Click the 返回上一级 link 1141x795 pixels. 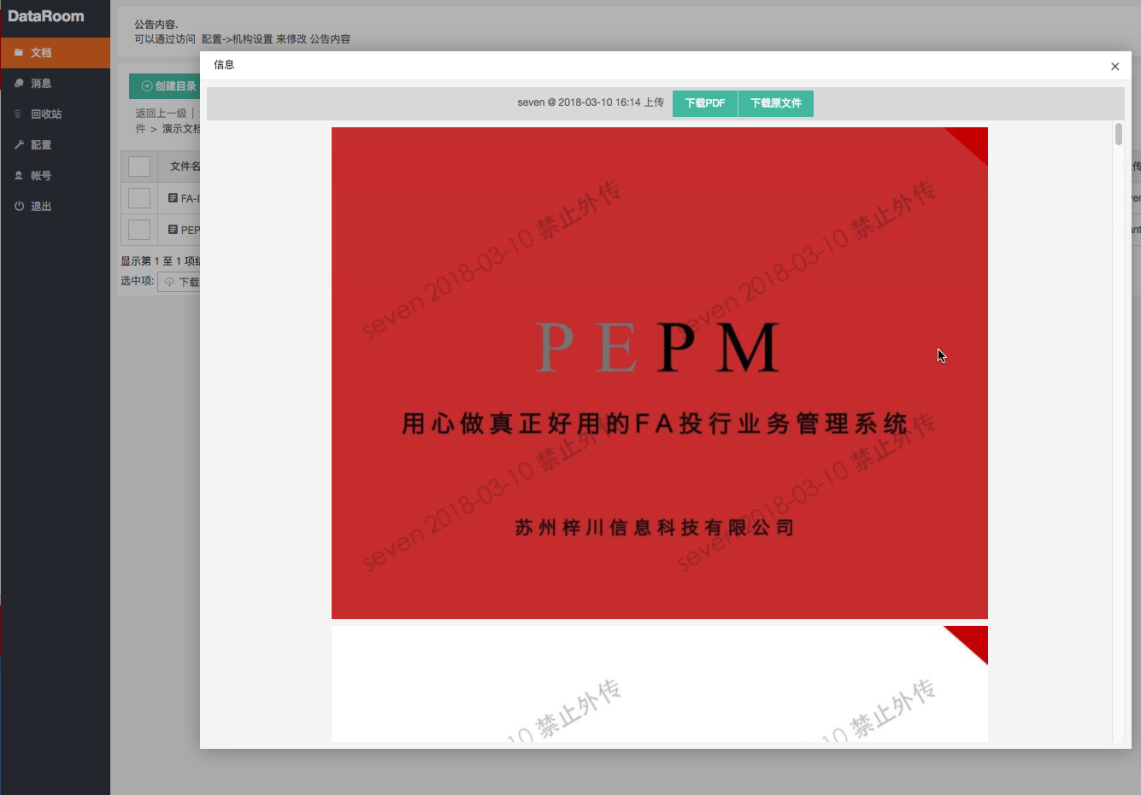click(x=161, y=113)
